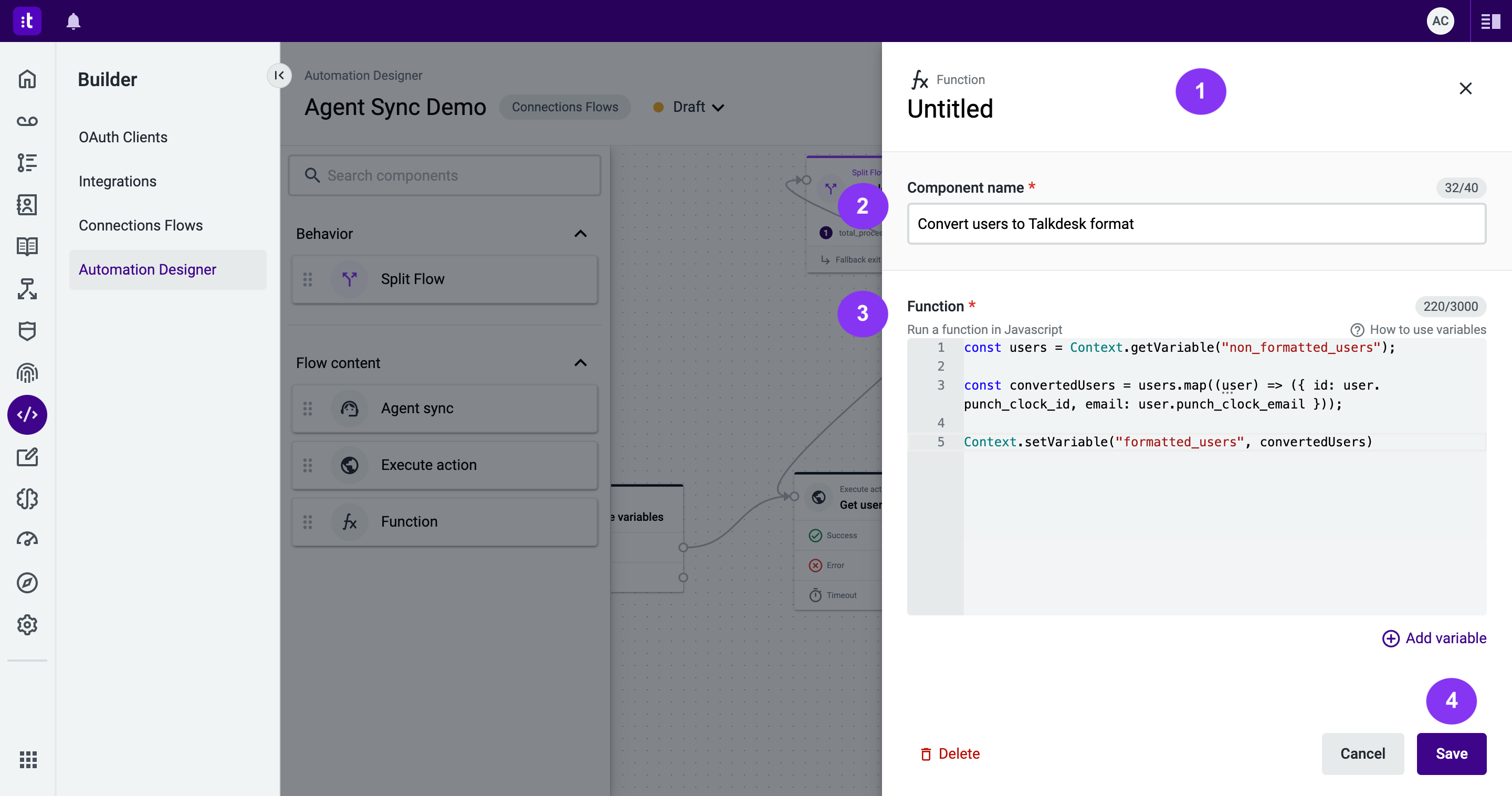Click the Component name input
The height and width of the screenshot is (796, 1512).
[1196, 224]
